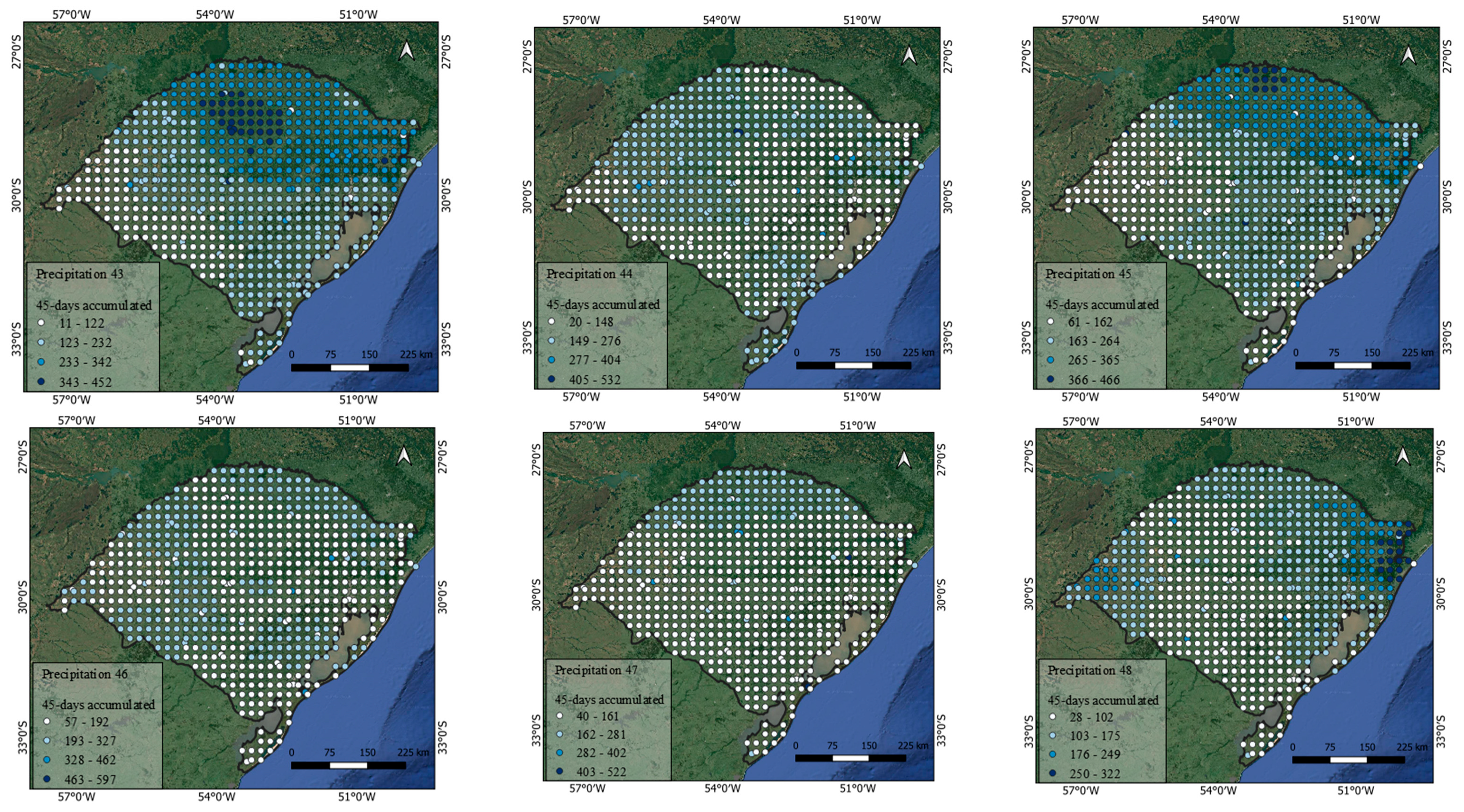Click the 265 - 365 legend symbol

[x=1050, y=360]
